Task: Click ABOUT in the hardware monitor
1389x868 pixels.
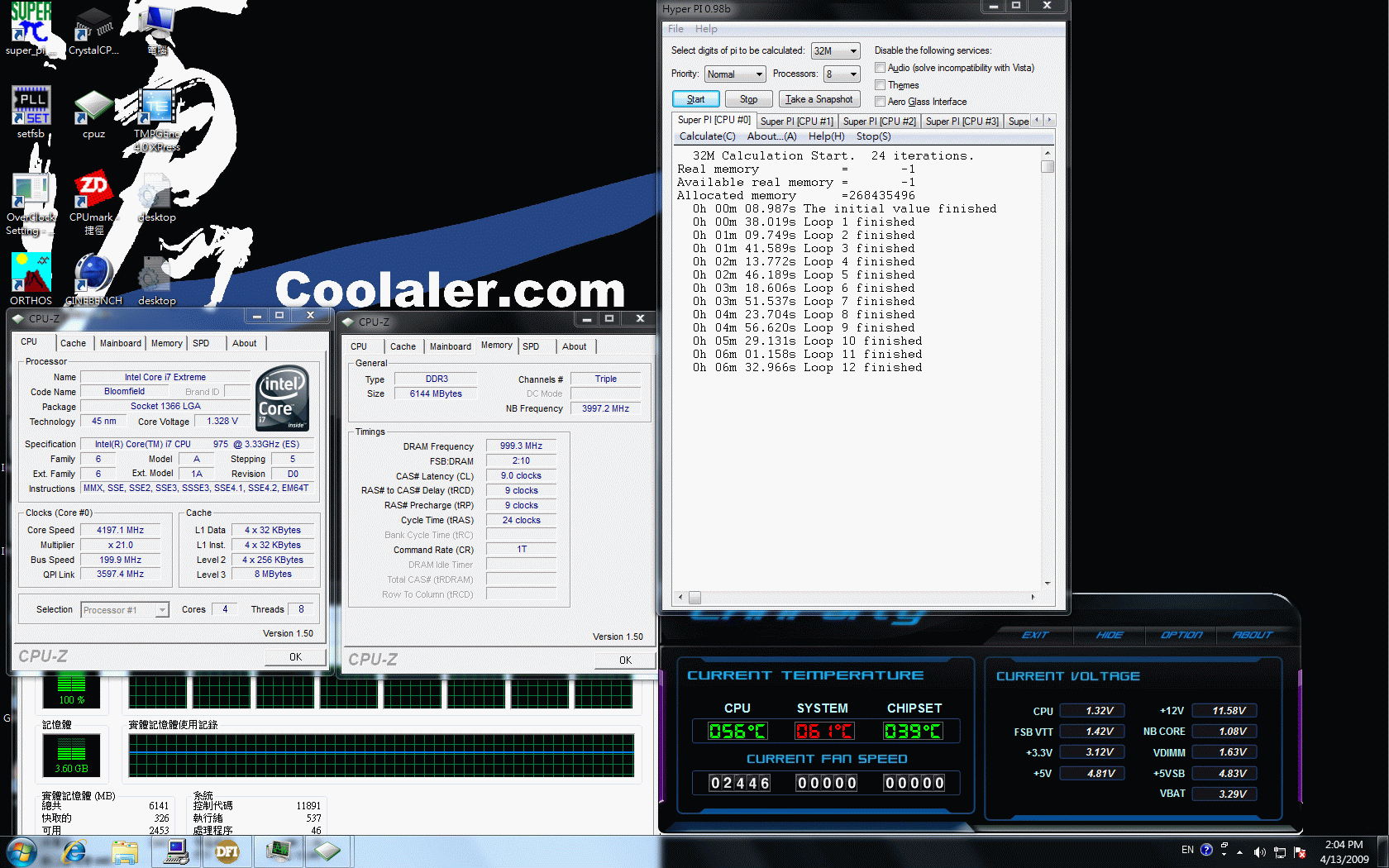Action: click(1253, 635)
